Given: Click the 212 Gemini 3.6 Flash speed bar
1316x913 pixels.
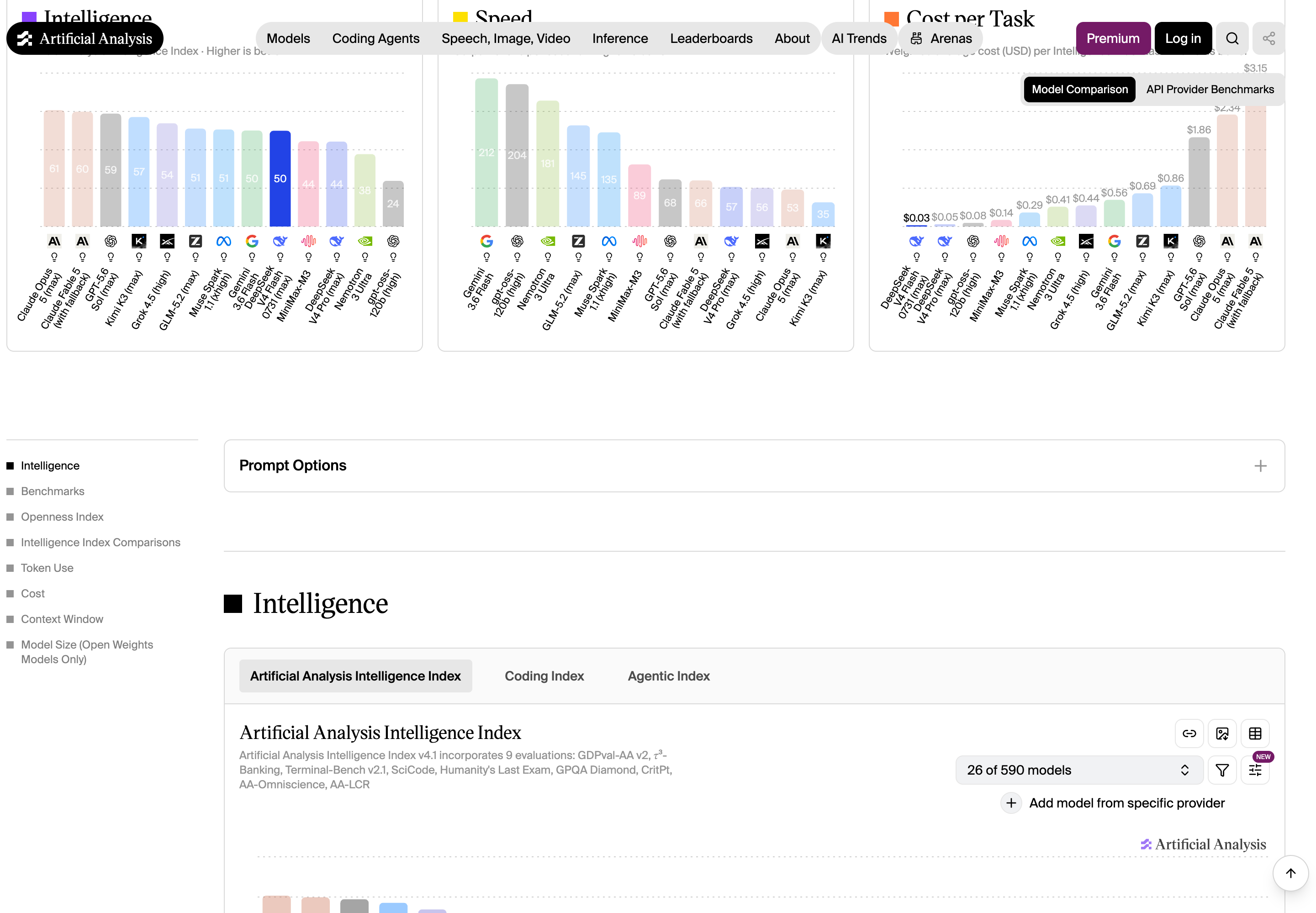Looking at the screenshot, I should (486, 152).
